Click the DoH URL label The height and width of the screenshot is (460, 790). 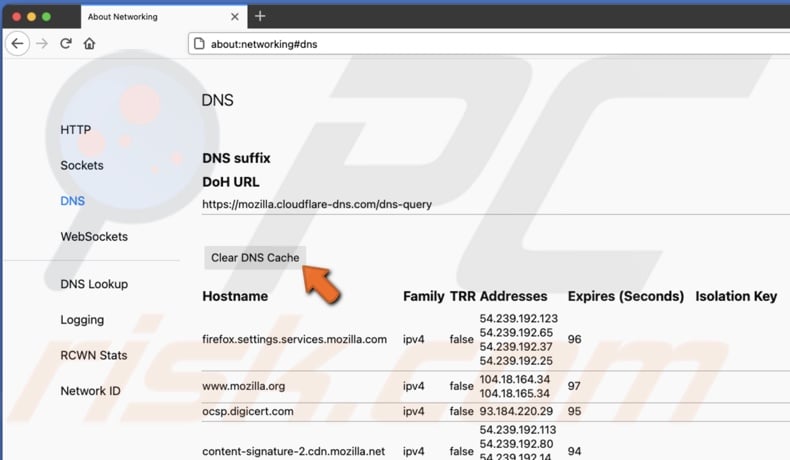[x=231, y=182]
